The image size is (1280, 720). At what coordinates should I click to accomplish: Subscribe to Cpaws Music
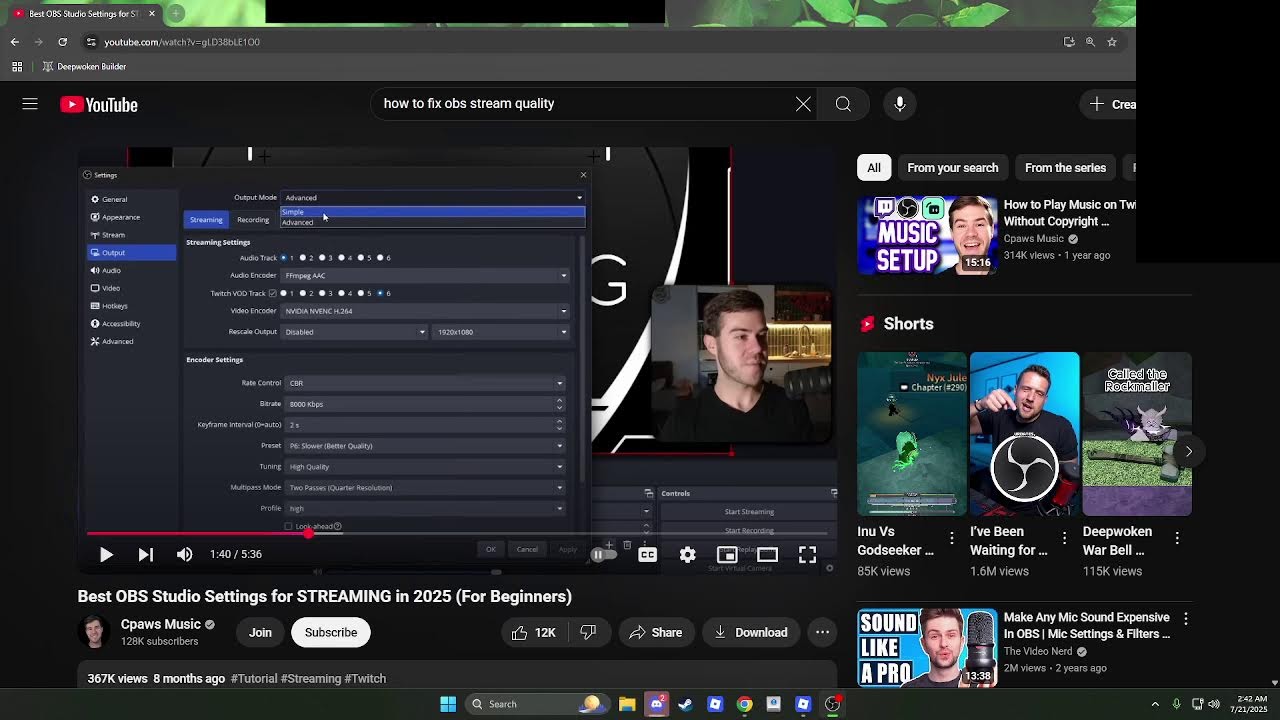click(331, 632)
